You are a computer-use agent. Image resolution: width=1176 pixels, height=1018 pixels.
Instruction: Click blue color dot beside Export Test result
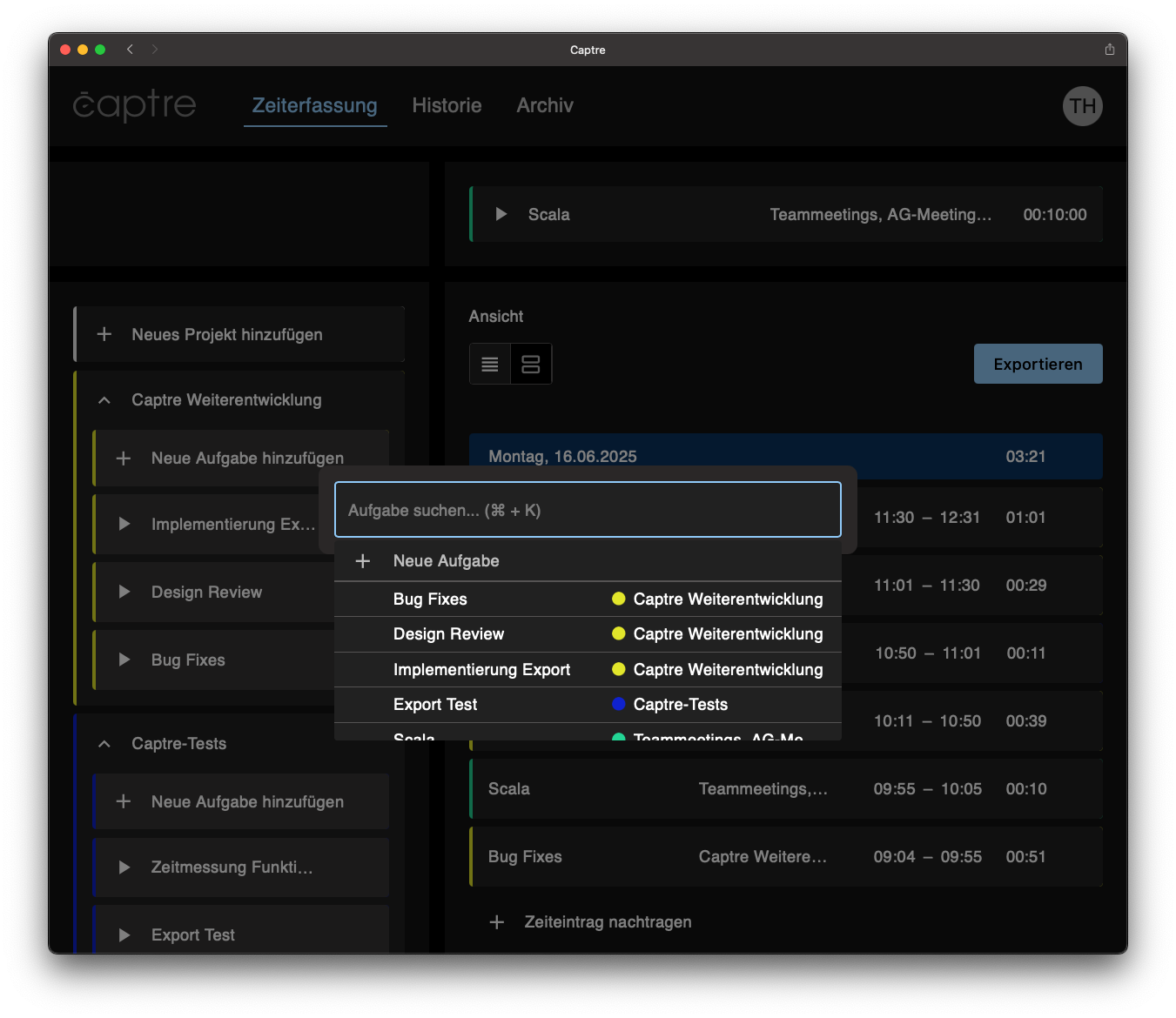coord(619,704)
